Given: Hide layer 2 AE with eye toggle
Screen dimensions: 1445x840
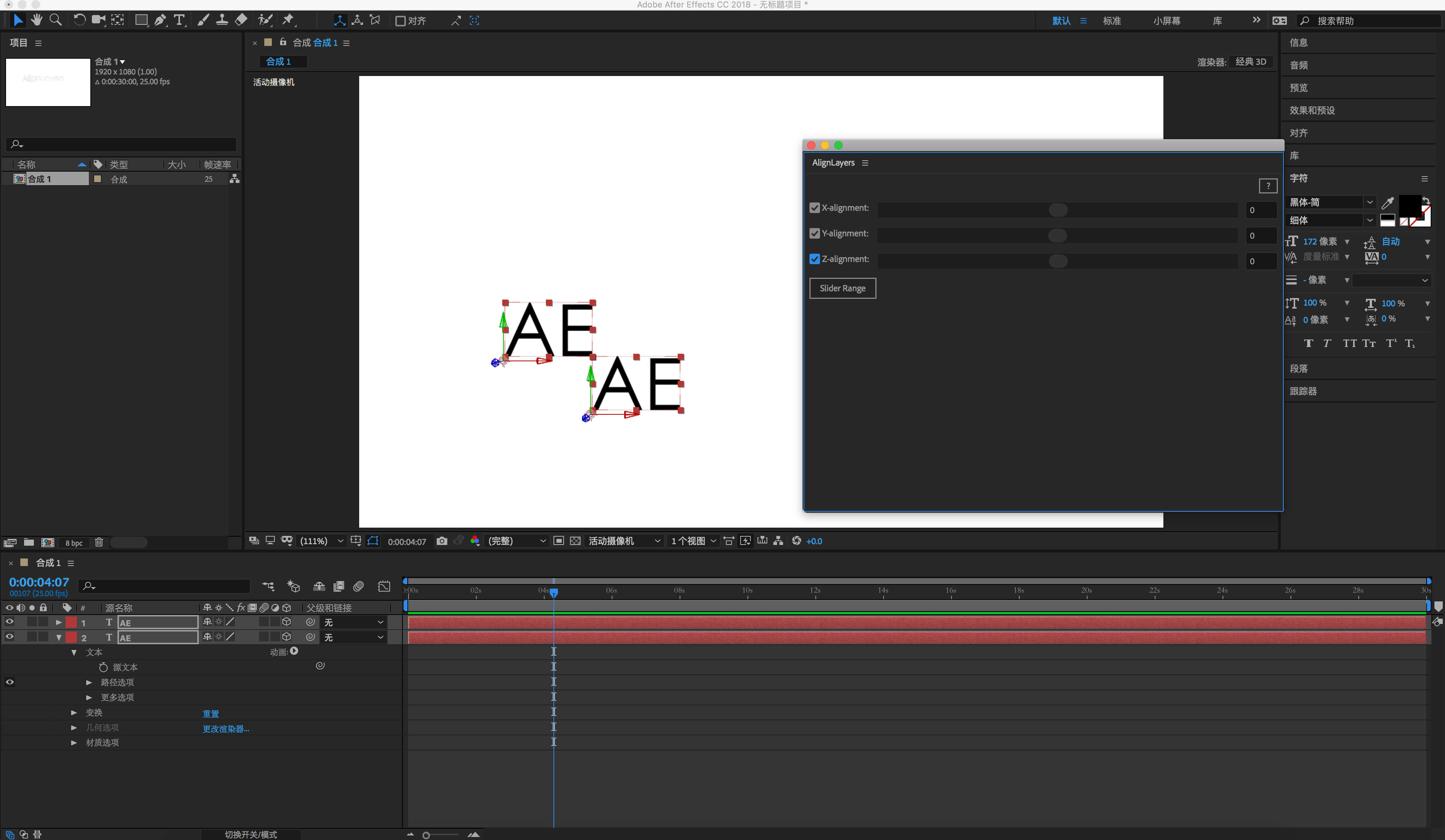Looking at the screenshot, I should [10, 637].
